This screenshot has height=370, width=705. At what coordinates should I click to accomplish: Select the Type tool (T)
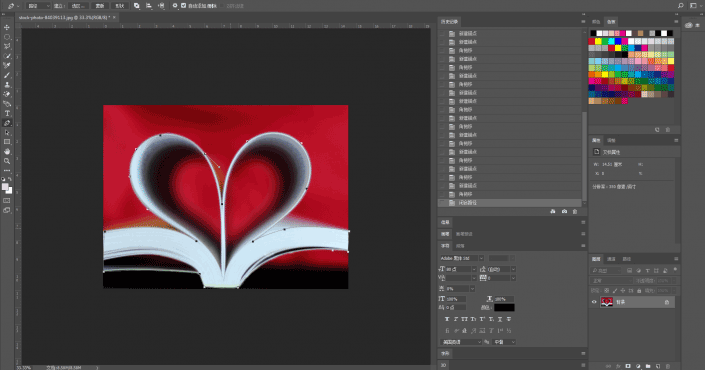[7, 113]
